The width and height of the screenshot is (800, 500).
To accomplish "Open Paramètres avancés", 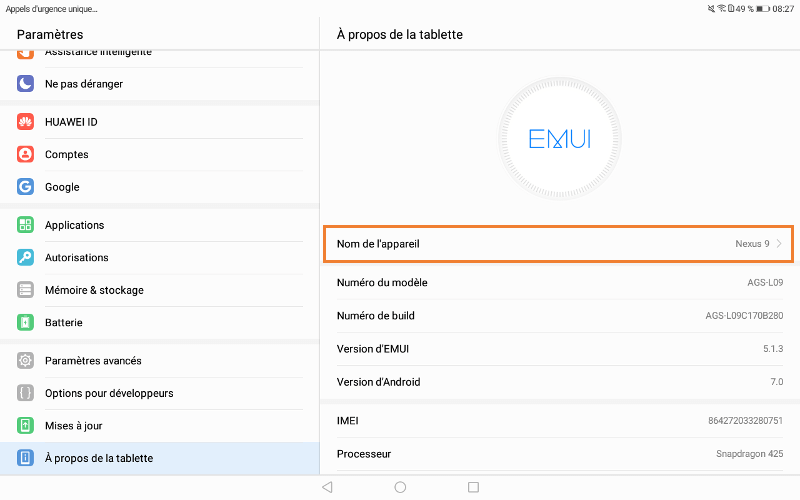I will click(x=160, y=361).
